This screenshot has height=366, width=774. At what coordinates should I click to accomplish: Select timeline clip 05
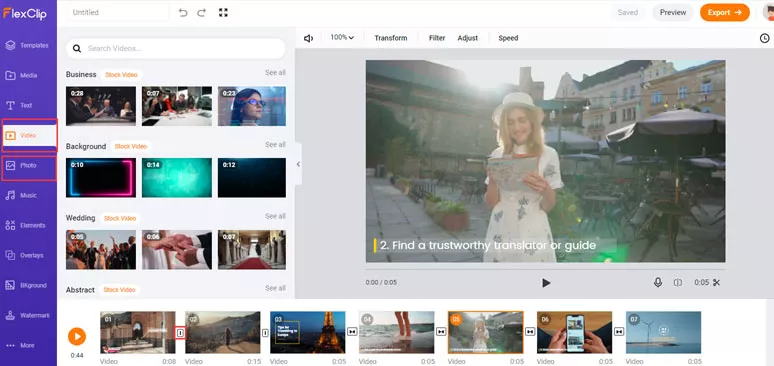[x=485, y=332]
